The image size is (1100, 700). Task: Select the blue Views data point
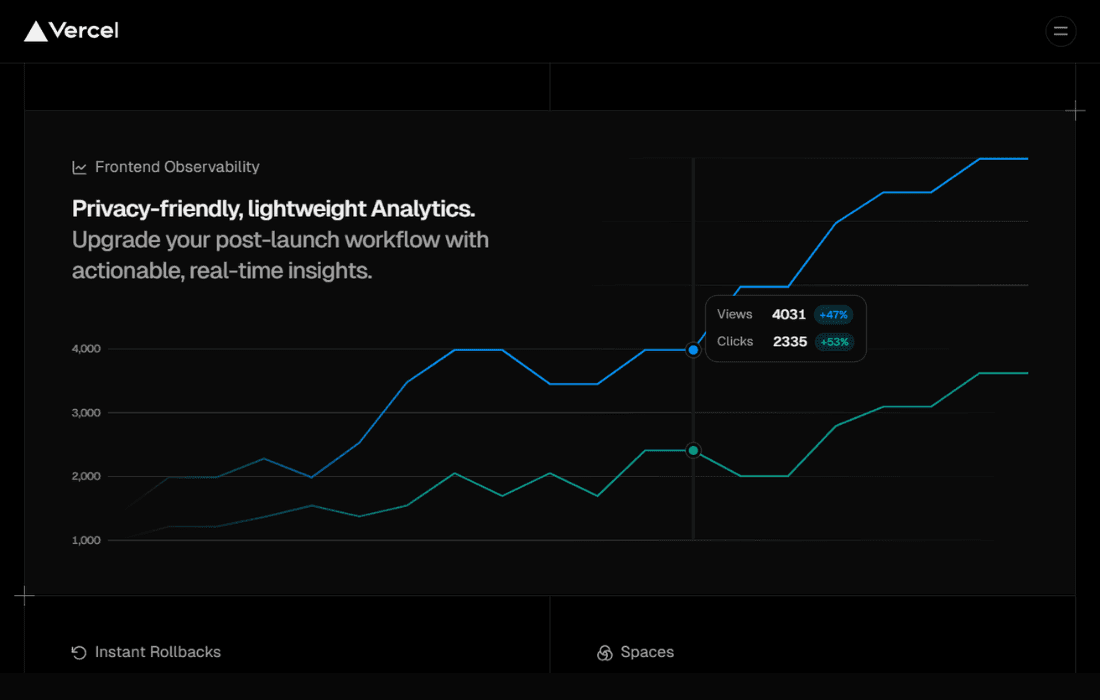pos(693,349)
